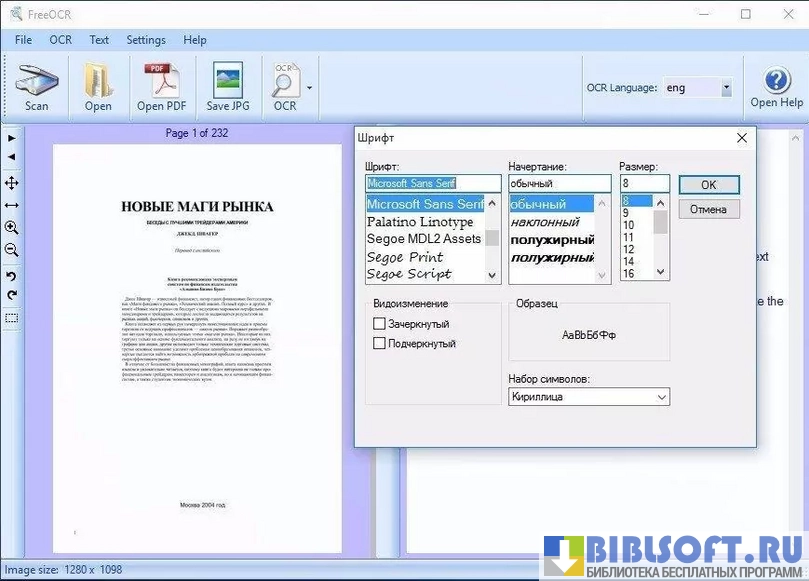This screenshot has height=581, width=809.
Task: Click the Open PDF icon
Action: coord(161,85)
